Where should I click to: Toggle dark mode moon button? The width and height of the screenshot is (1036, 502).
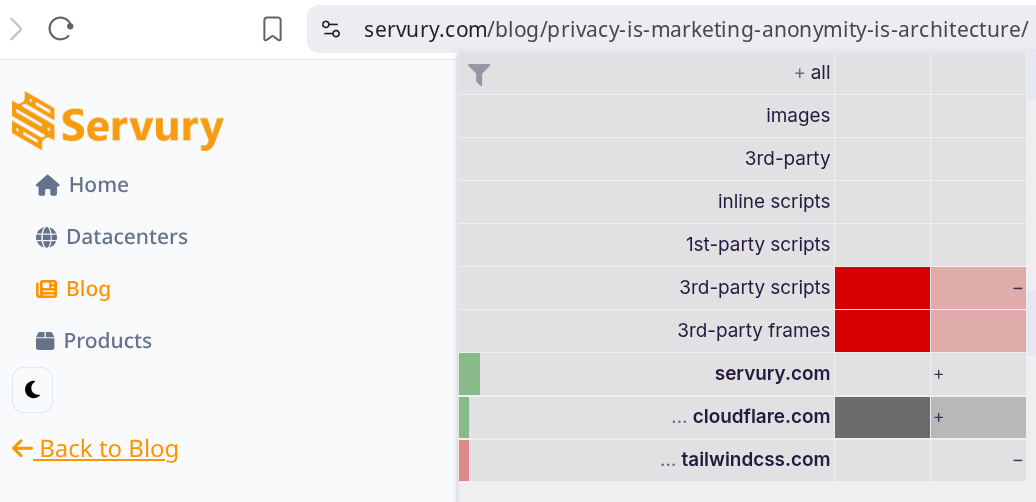(32, 390)
